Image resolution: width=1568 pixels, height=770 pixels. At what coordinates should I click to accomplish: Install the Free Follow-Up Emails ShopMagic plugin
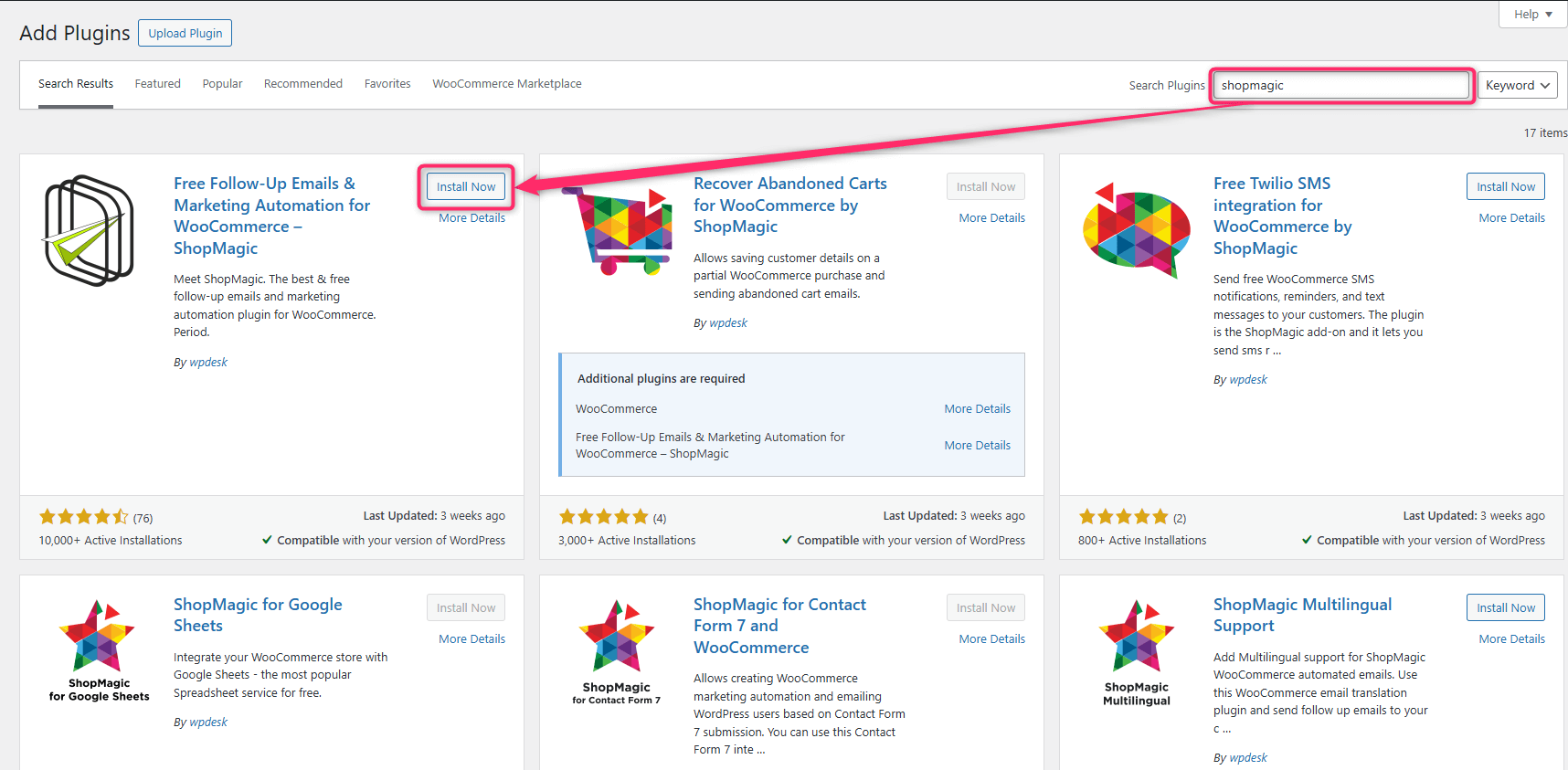[465, 186]
